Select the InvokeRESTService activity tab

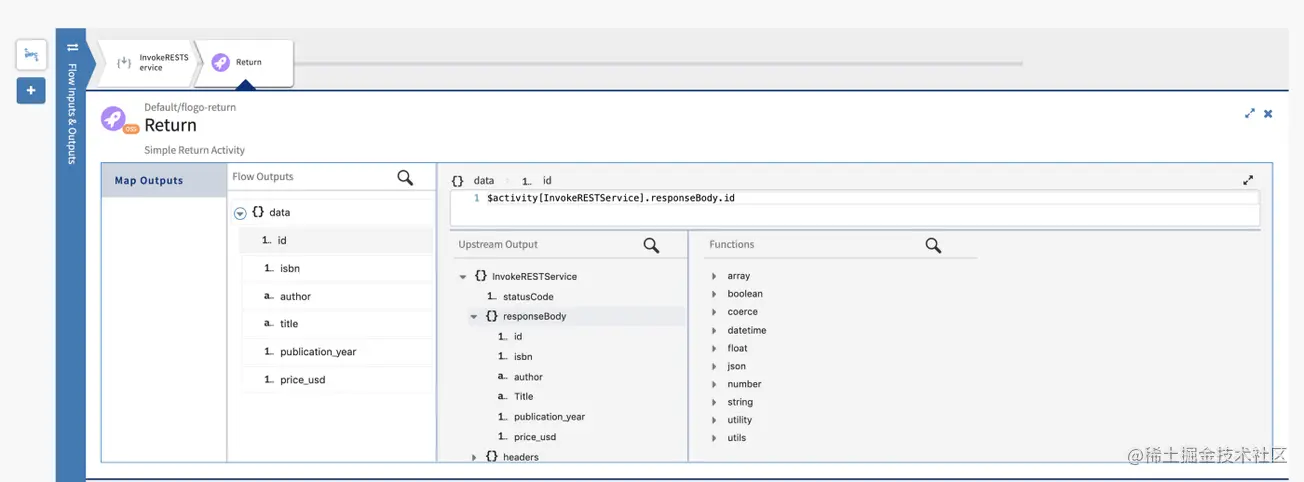148,63
